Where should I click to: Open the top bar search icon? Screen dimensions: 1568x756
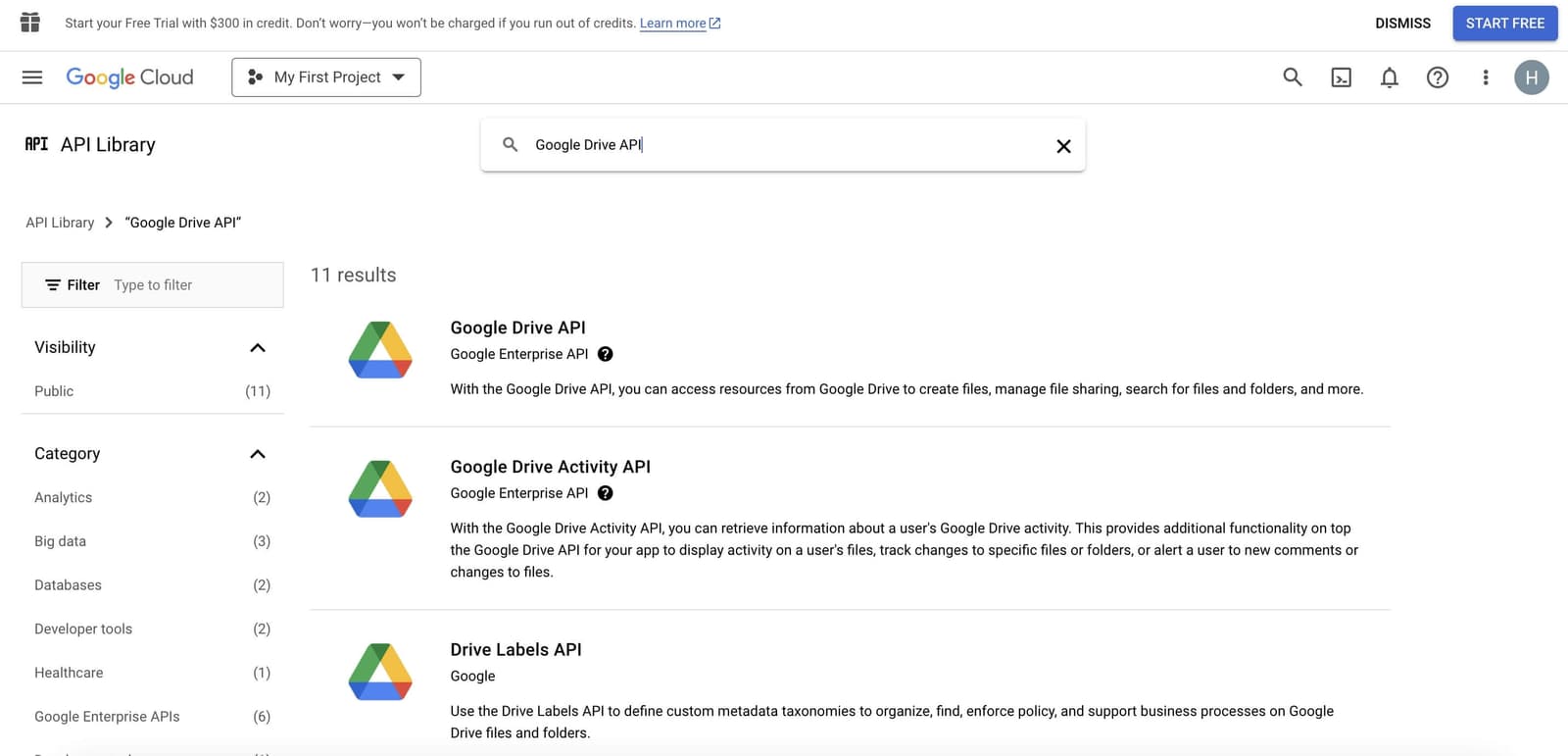1293,77
